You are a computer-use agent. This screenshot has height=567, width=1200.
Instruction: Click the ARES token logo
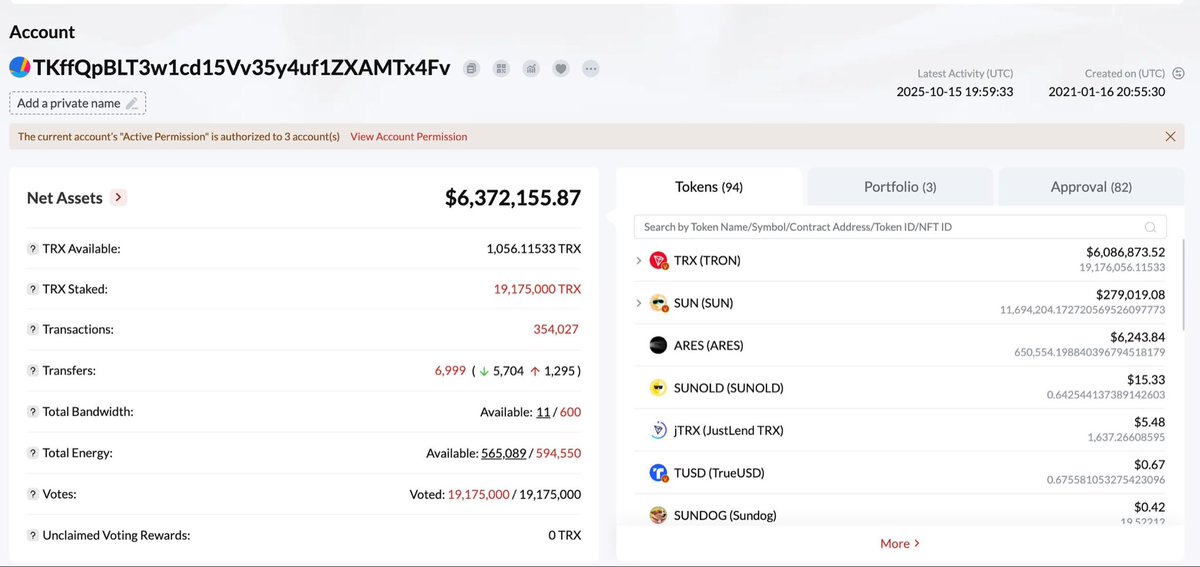pos(658,345)
